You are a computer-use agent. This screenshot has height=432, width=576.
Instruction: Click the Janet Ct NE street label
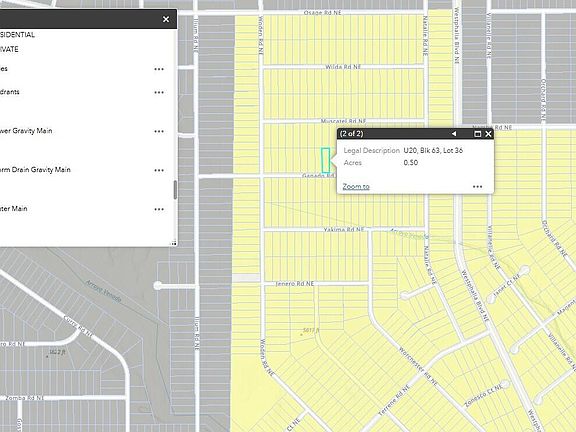pos(507,285)
